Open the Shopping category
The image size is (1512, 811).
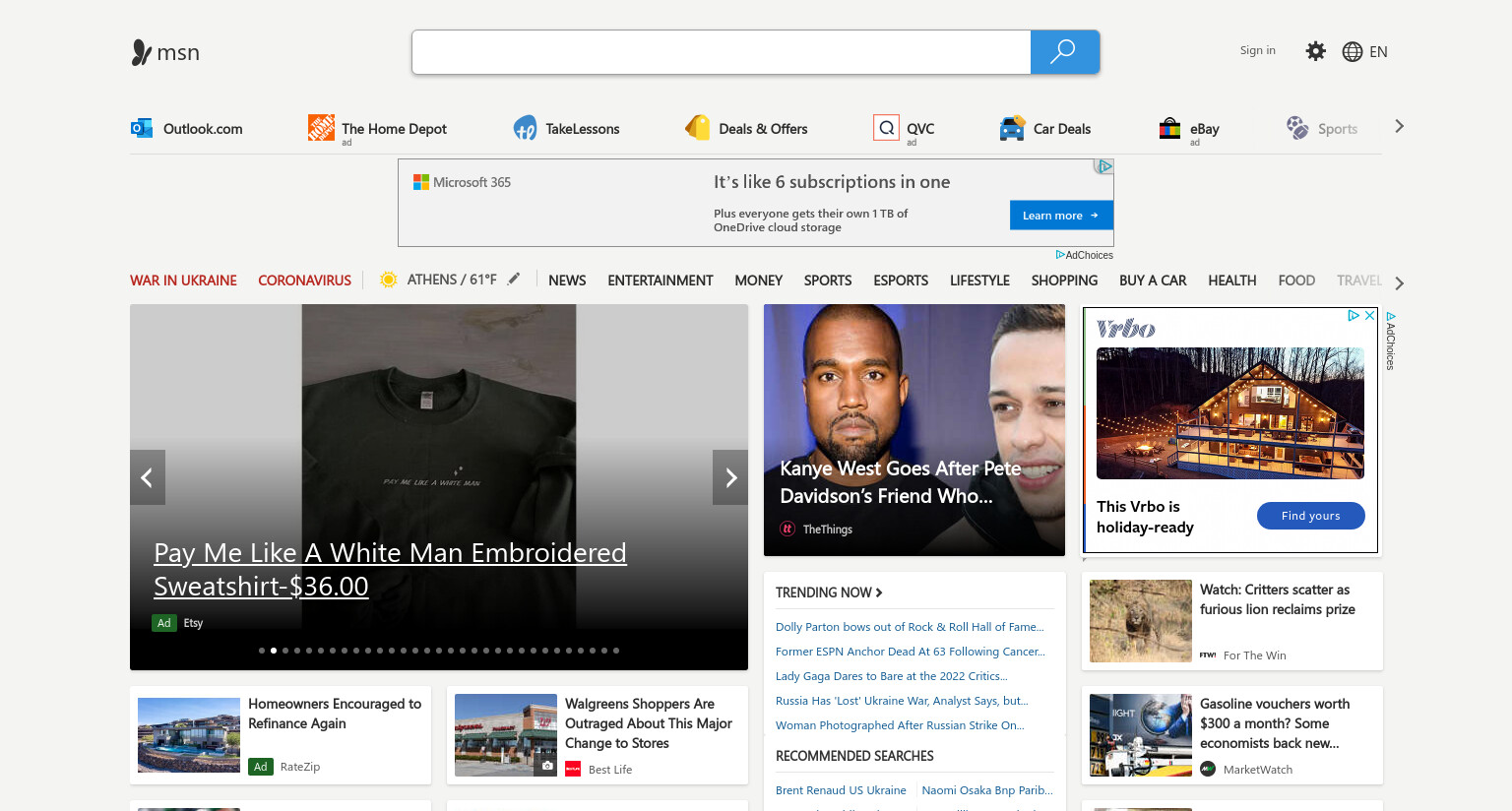(1064, 281)
